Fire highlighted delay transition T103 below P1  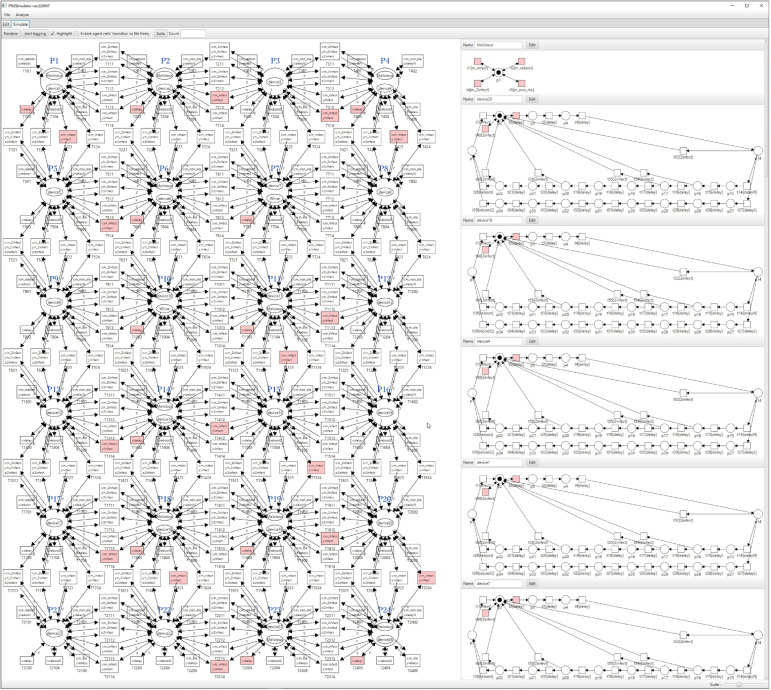pyautogui.click(x=27, y=110)
